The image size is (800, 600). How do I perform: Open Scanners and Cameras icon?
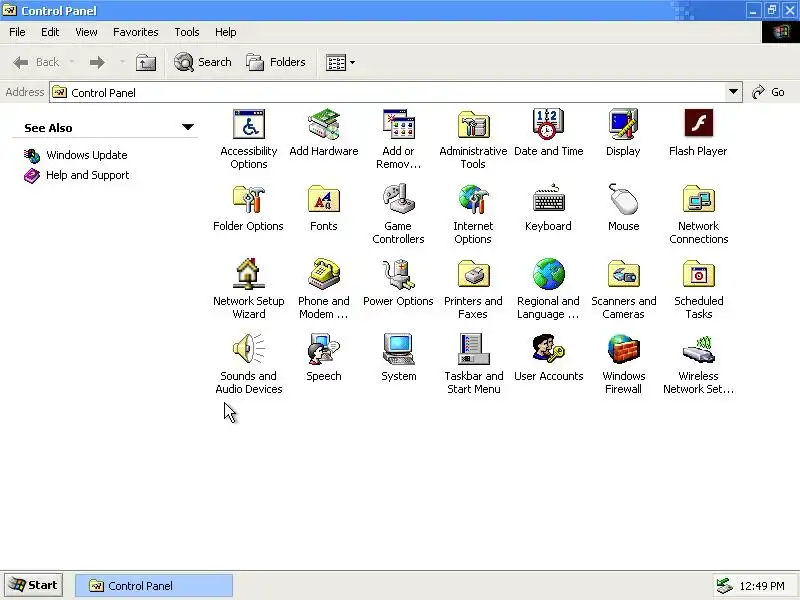623,274
